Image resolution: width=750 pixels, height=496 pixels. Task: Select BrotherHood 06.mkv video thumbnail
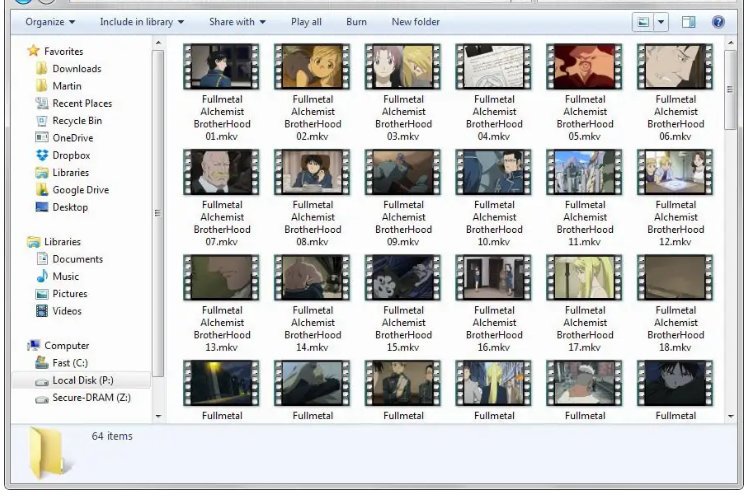pyautogui.click(x=675, y=66)
